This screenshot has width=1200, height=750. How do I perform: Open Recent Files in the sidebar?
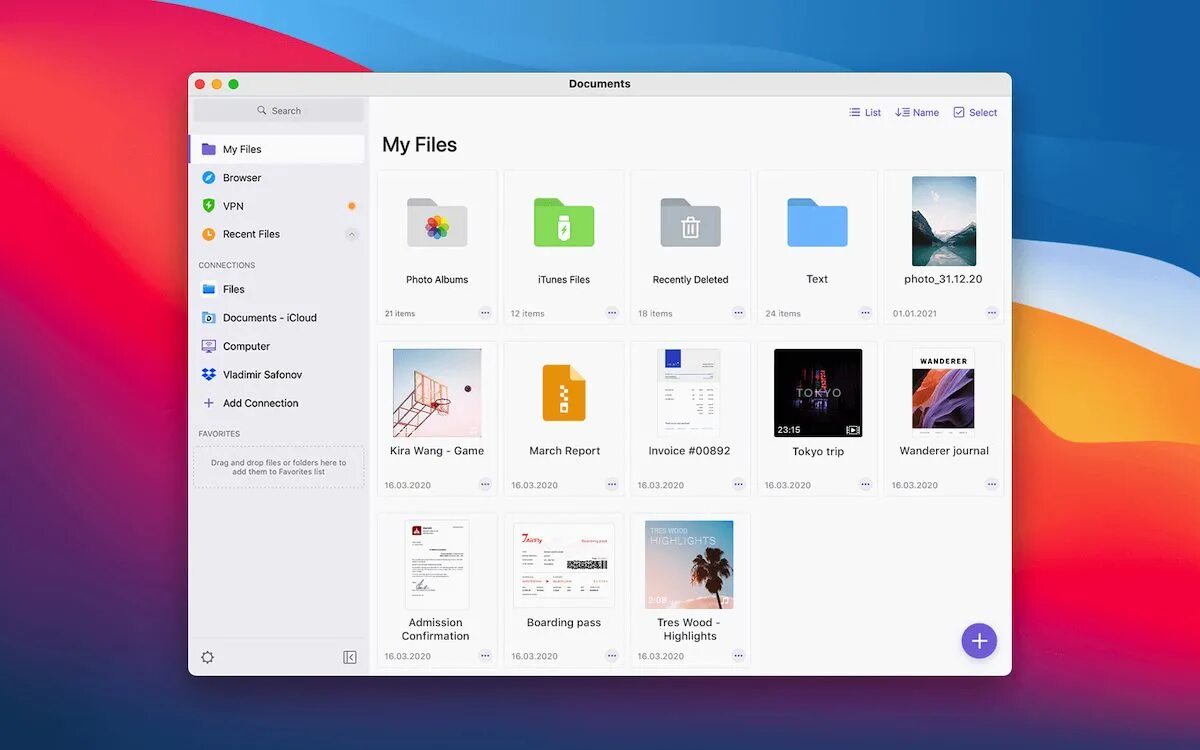[x=277, y=234]
